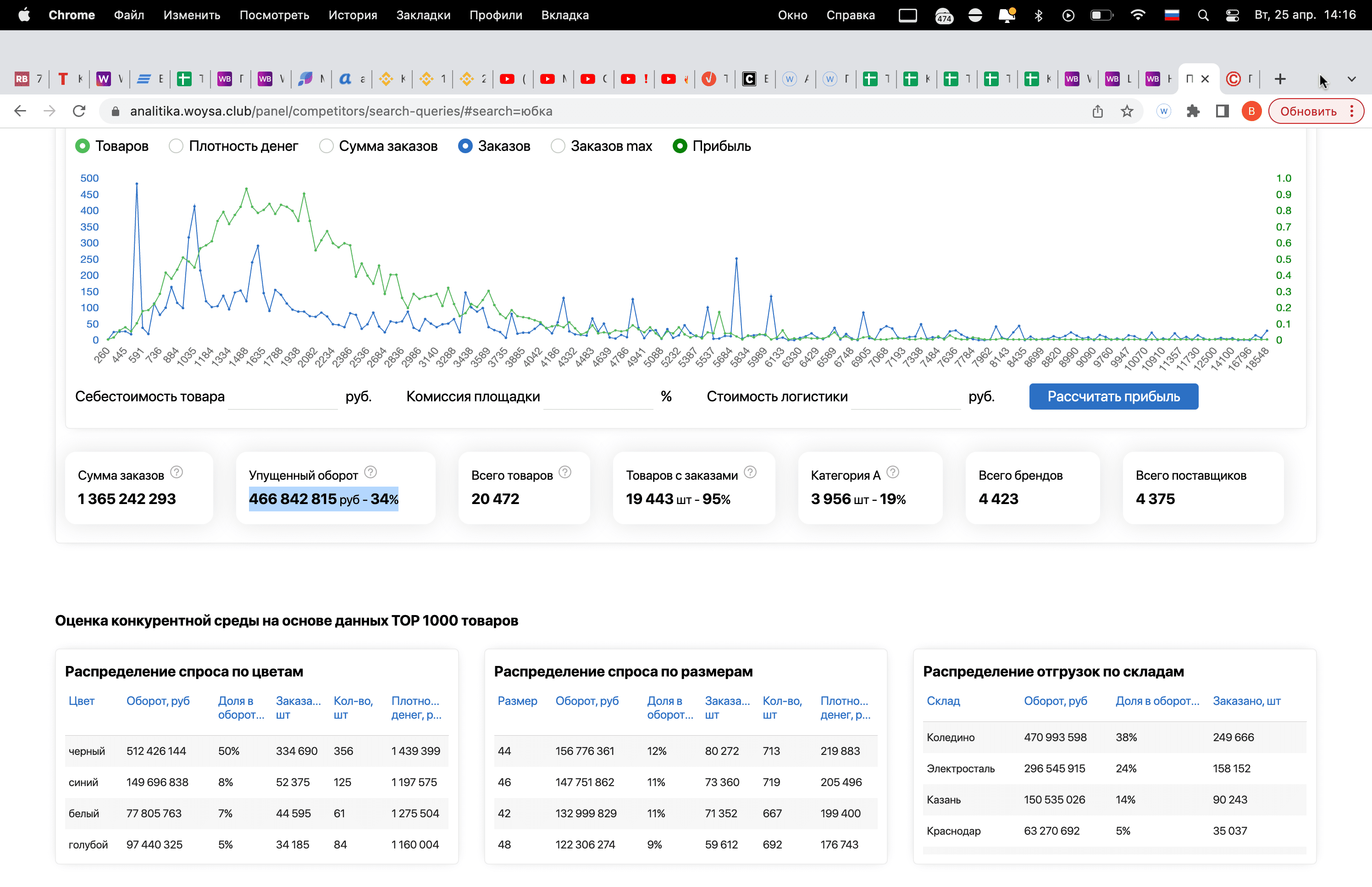1372x887 pixels.
Task: Select the Заказов max radio option
Action: point(557,146)
